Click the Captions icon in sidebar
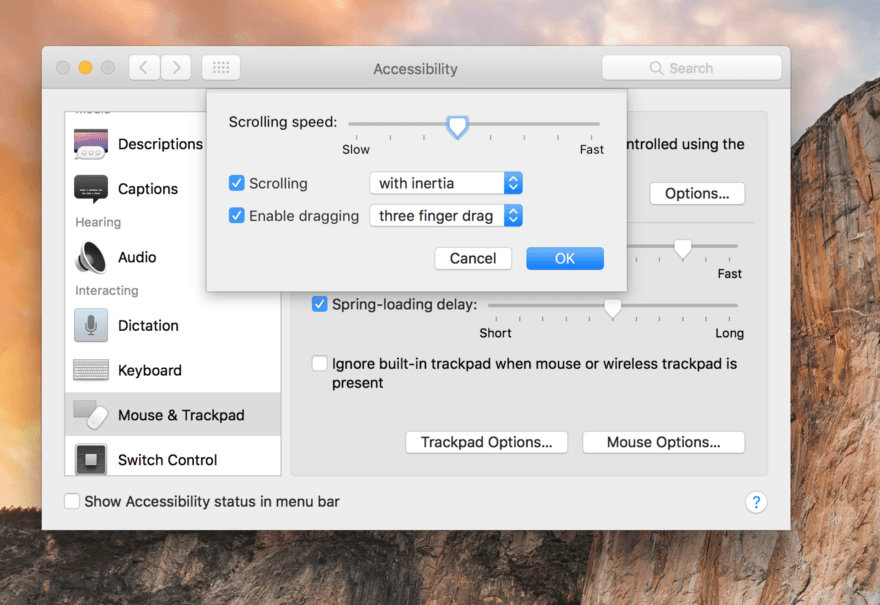 tap(91, 189)
